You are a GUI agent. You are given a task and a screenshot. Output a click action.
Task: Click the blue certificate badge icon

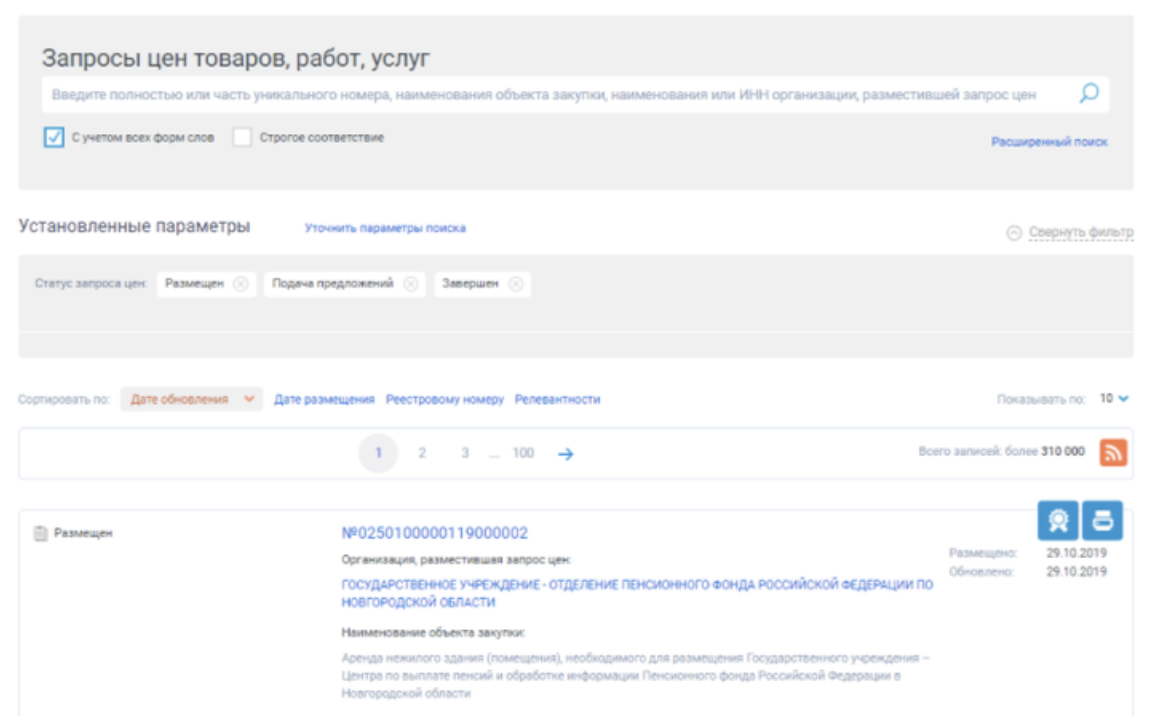(1058, 520)
